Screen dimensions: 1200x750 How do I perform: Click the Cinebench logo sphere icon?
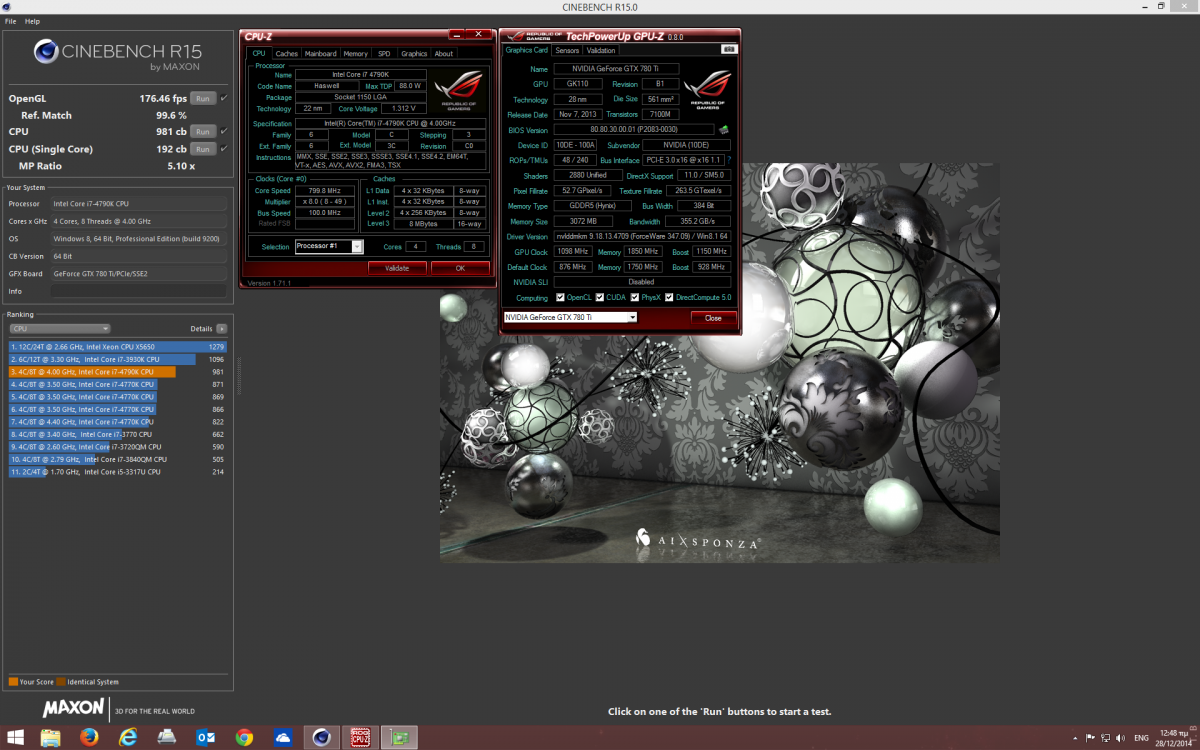[x=47, y=52]
